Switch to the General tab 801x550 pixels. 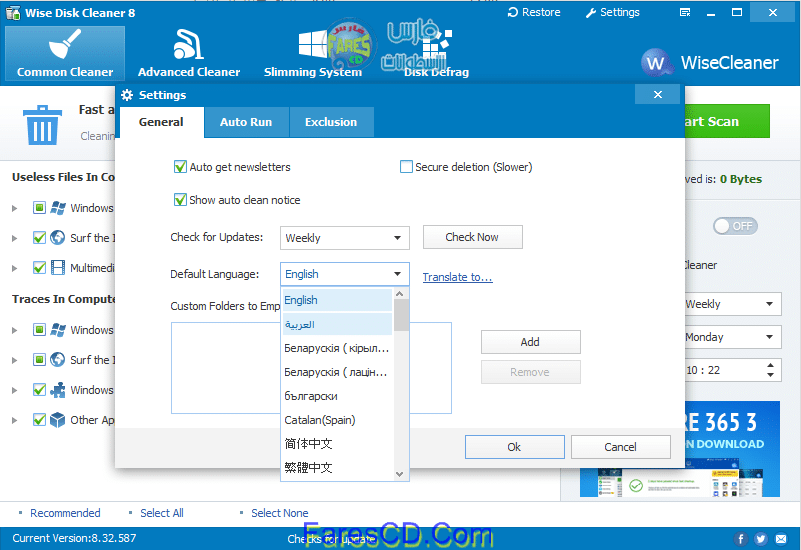point(161,122)
